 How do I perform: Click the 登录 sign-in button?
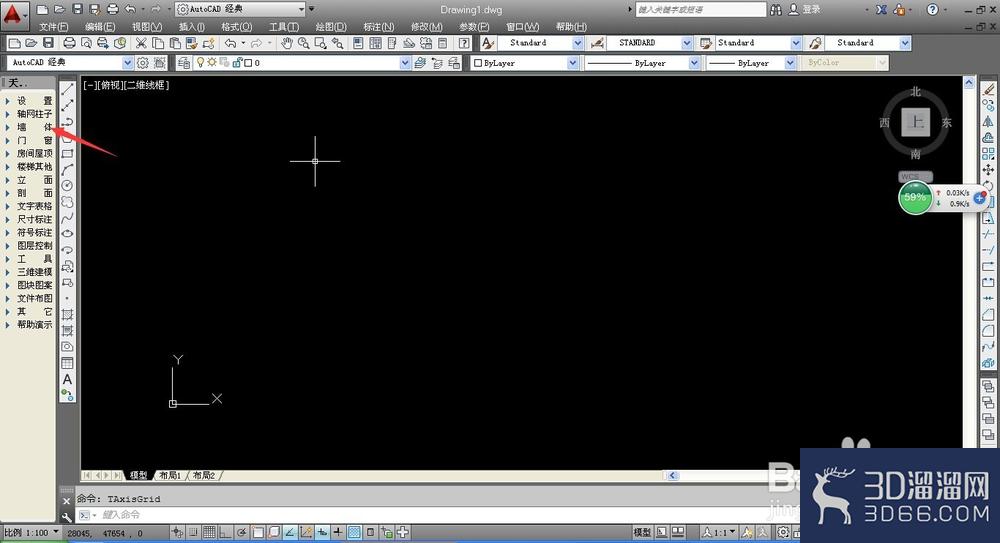805,10
